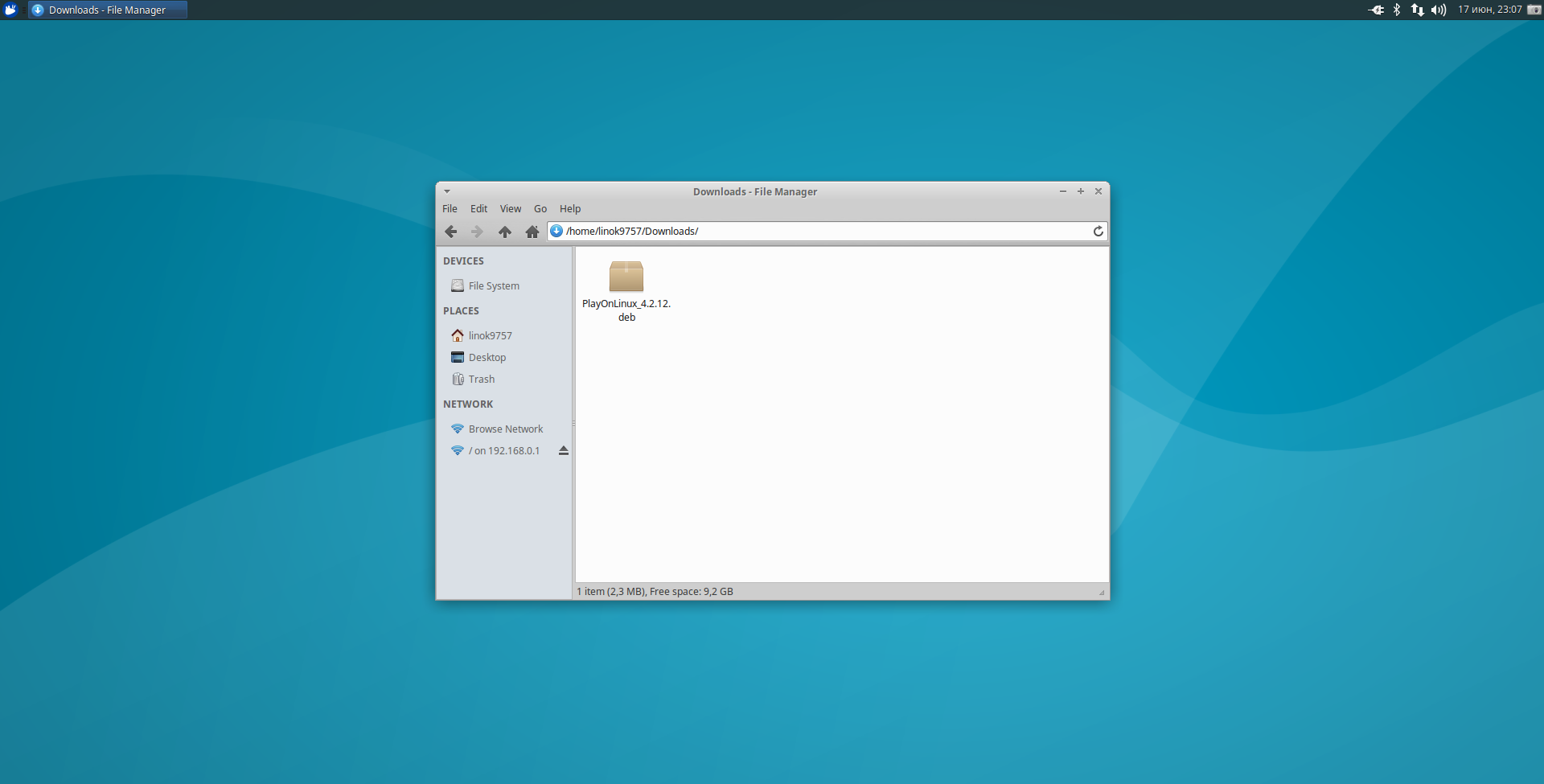Click the Desktop icon in sidebar
The image size is (1544, 784).
point(458,357)
